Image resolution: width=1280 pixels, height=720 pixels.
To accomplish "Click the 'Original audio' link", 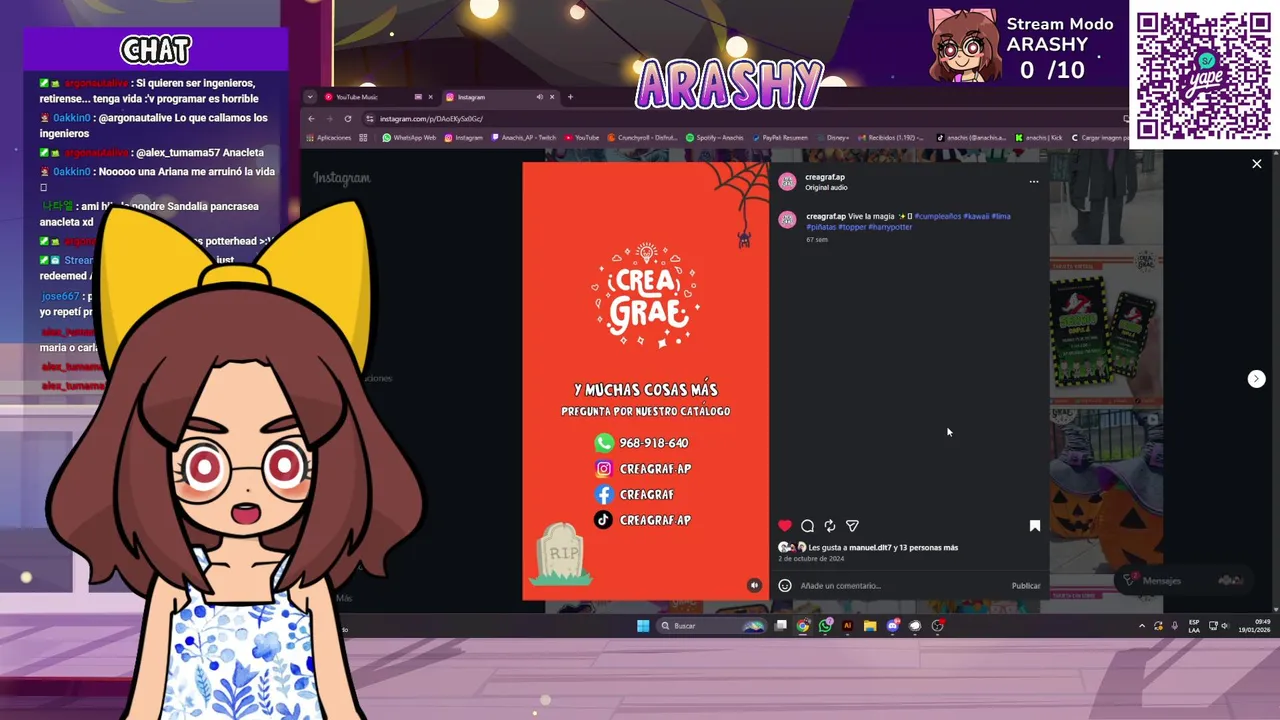I will (826, 188).
